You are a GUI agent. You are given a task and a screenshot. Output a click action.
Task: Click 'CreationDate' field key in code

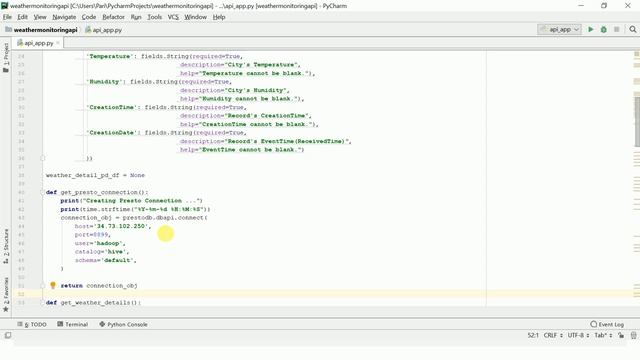(111, 133)
